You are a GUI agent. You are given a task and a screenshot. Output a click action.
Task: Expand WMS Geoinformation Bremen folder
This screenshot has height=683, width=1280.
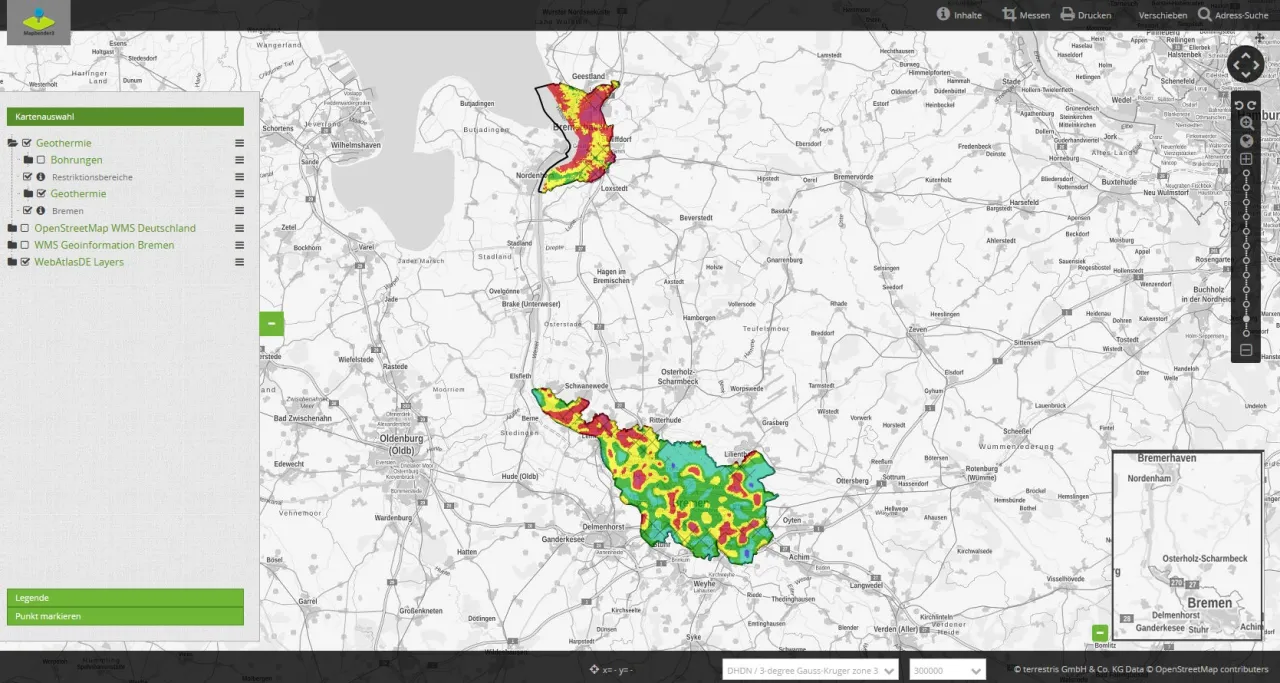coord(12,245)
